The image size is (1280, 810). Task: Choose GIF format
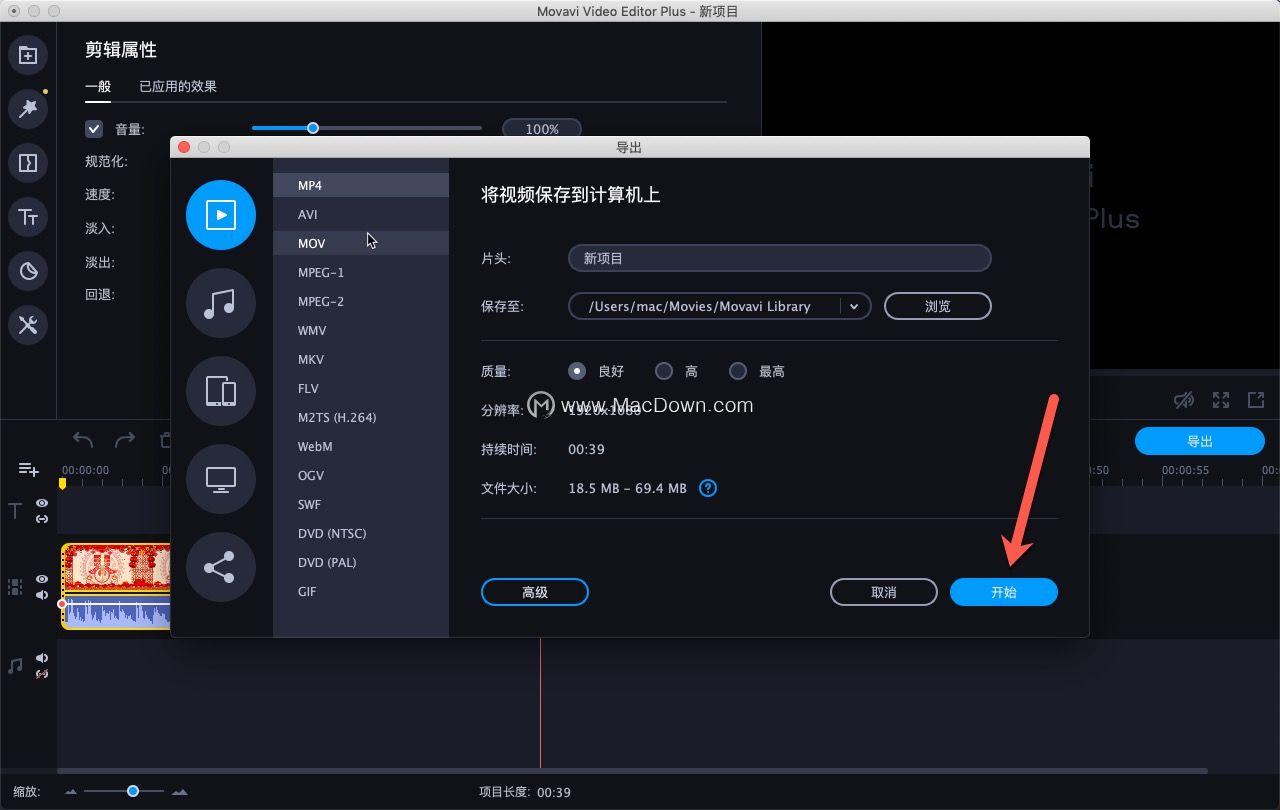[x=361, y=591]
